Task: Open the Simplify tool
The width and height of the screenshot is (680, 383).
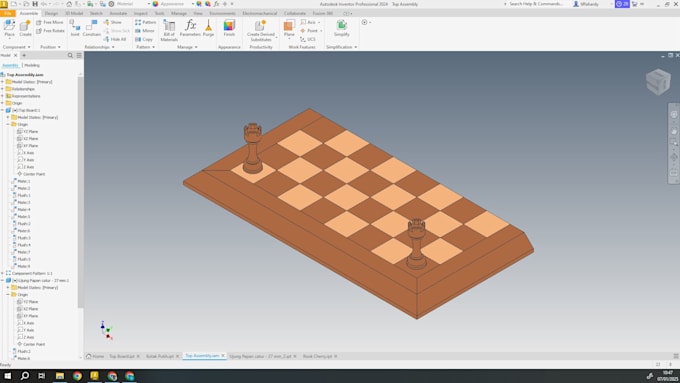Action: (341, 28)
